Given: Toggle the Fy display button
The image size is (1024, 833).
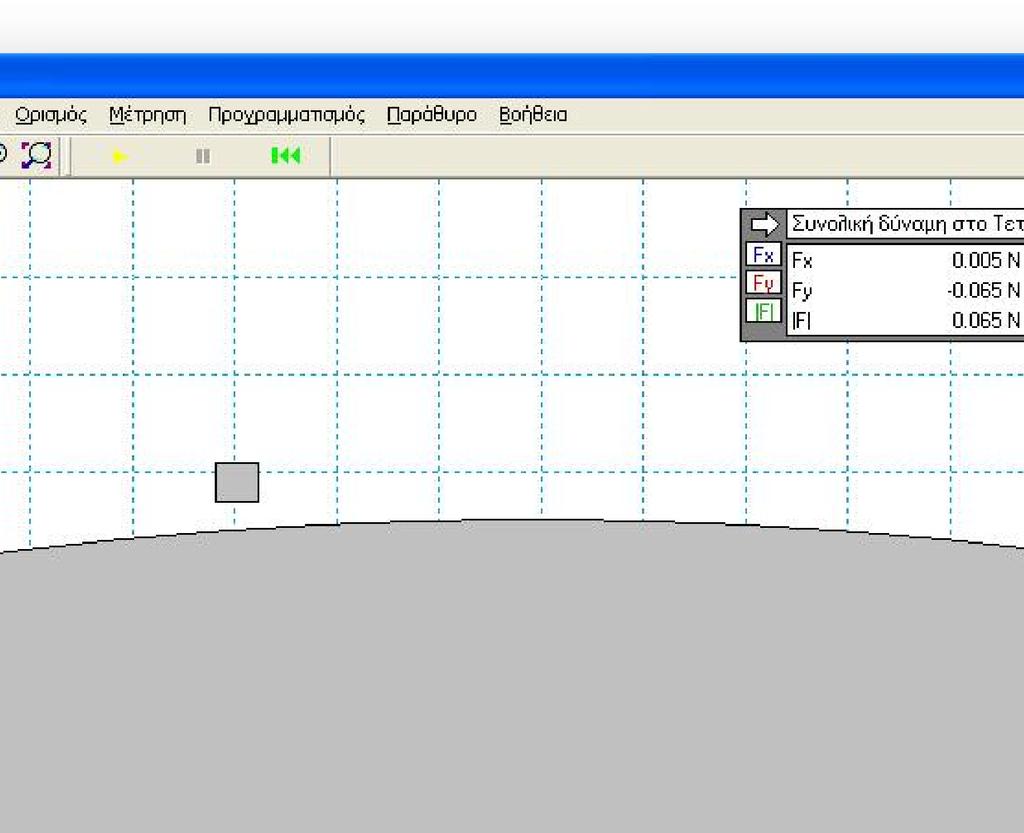Looking at the screenshot, I should point(763,283).
